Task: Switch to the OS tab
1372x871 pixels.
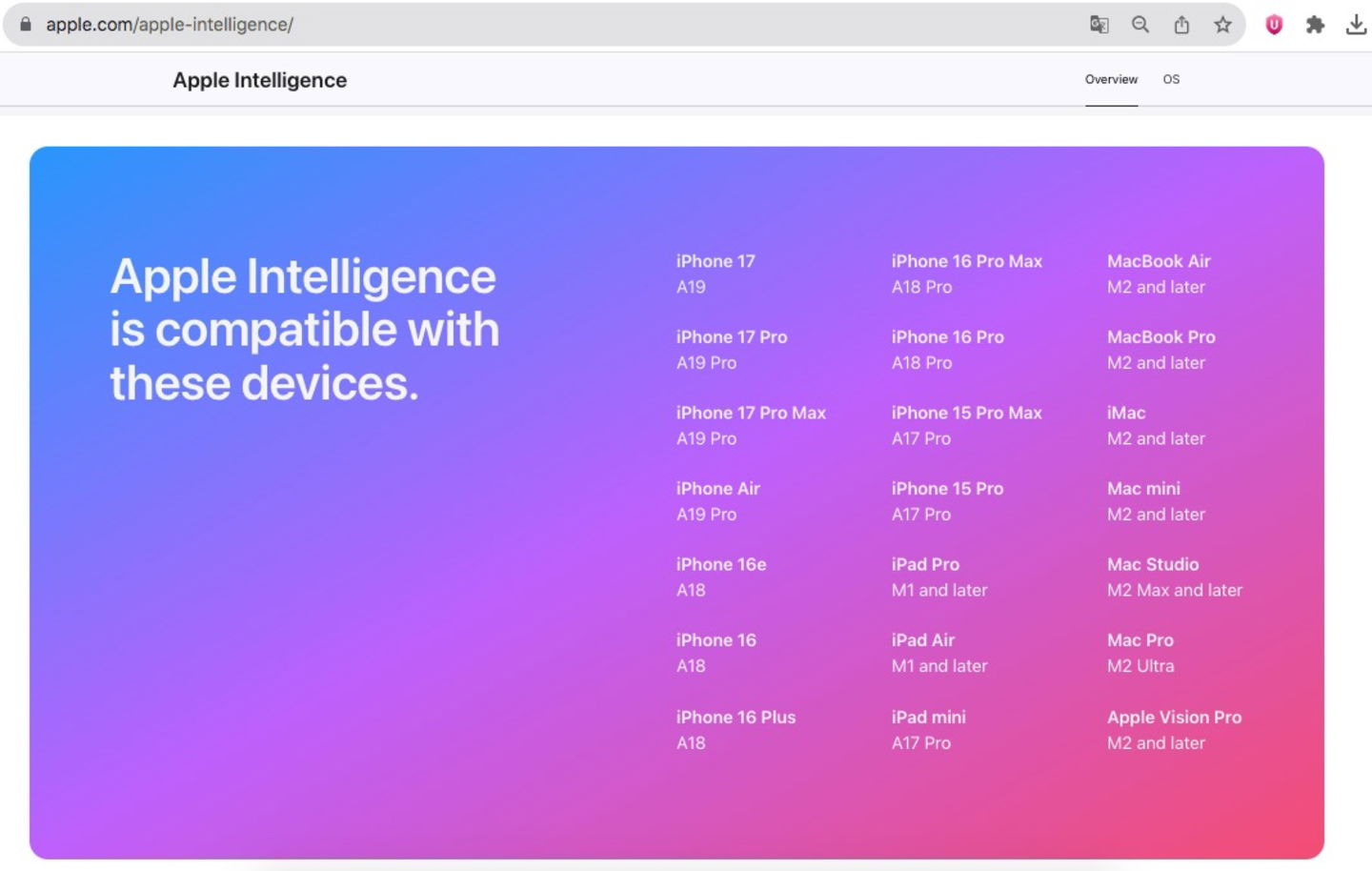Action: coord(1171,79)
